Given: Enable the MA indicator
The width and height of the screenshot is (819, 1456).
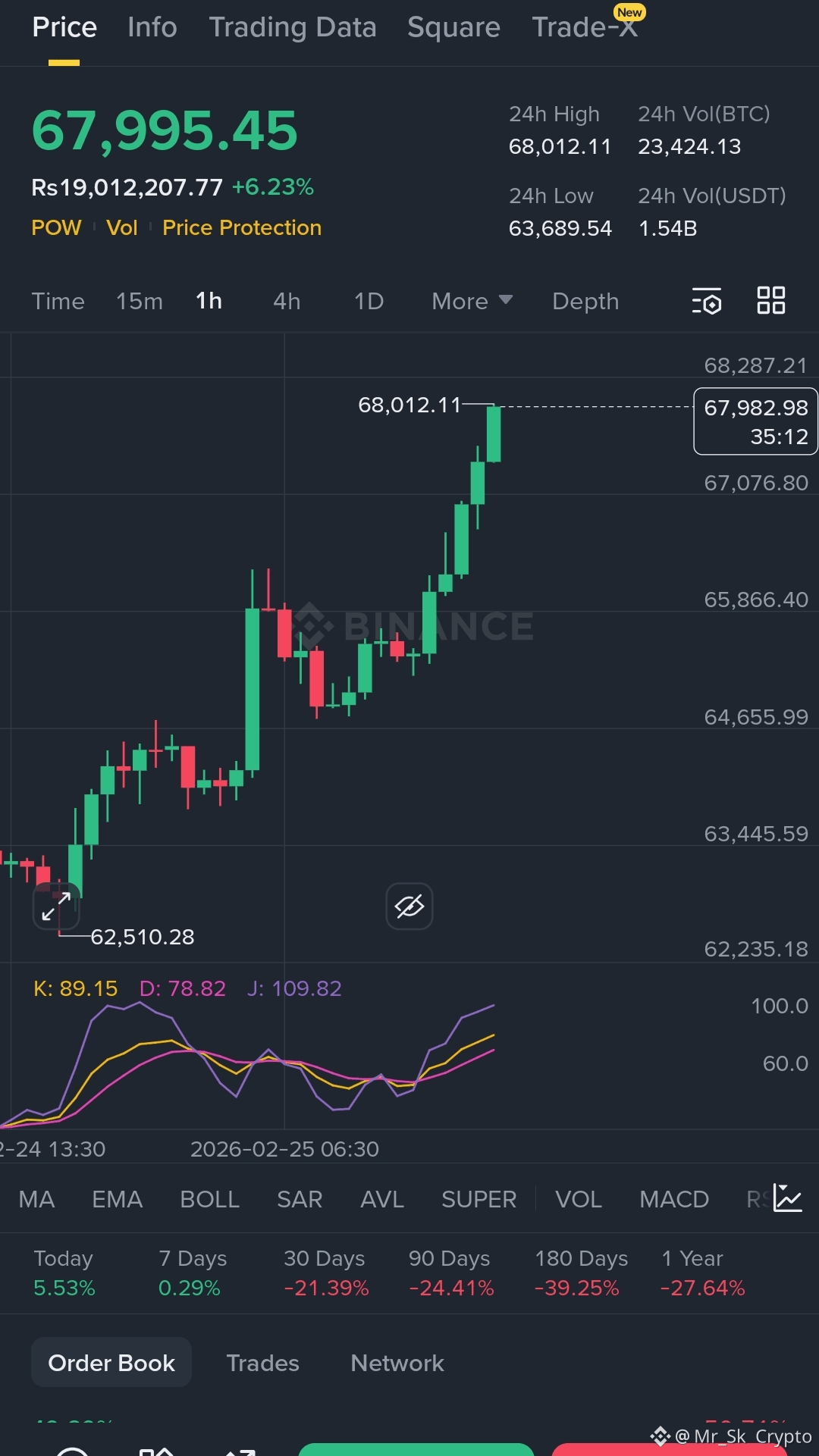Looking at the screenshot, I should (36, 1199).
